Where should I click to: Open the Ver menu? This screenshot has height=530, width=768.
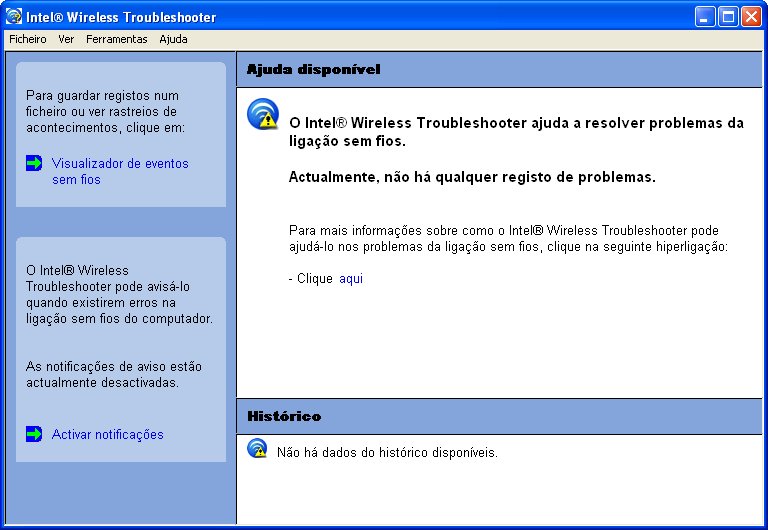point(66,39)
